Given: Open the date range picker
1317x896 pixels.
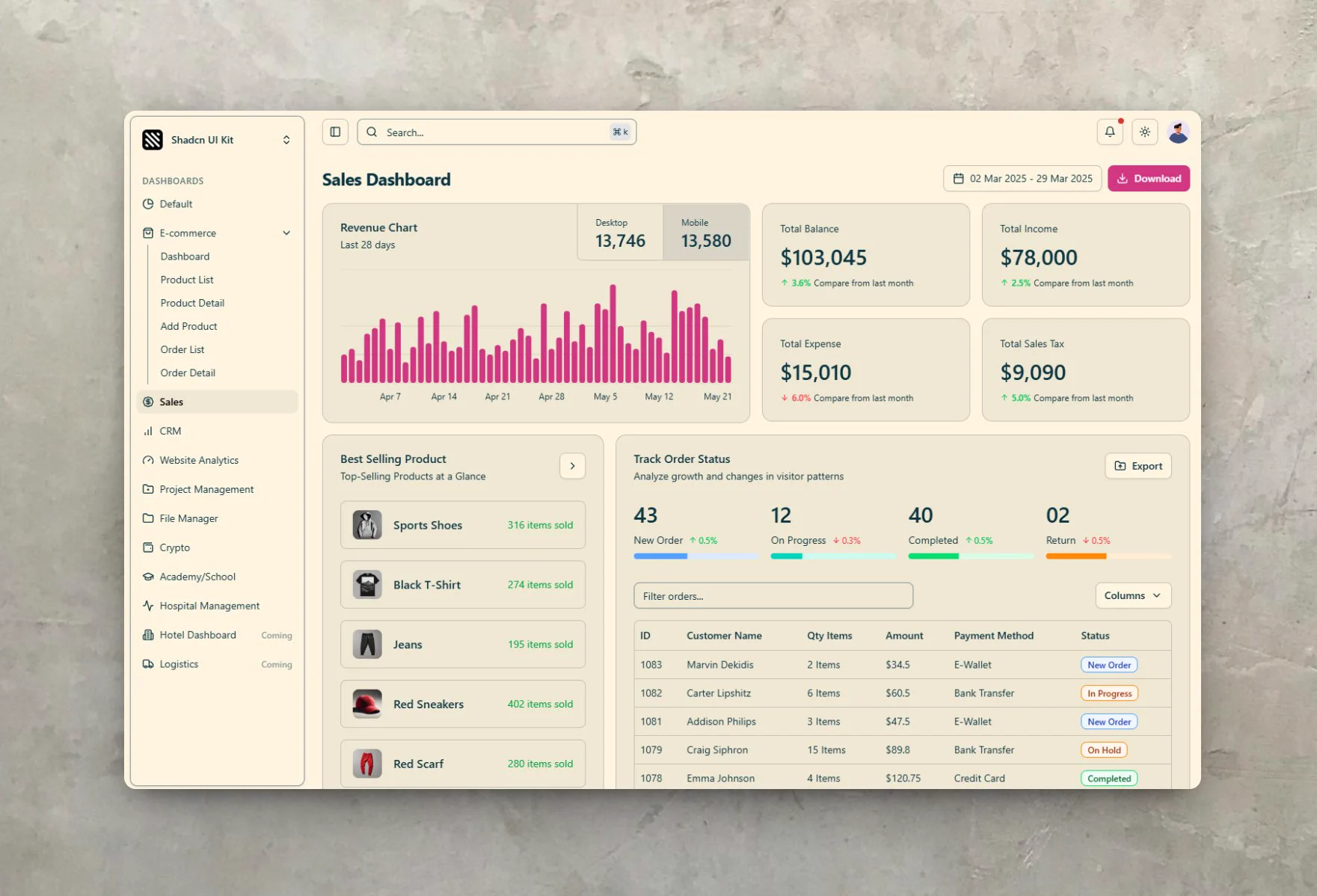Looking at the screenshot, I should point(1022,178).
